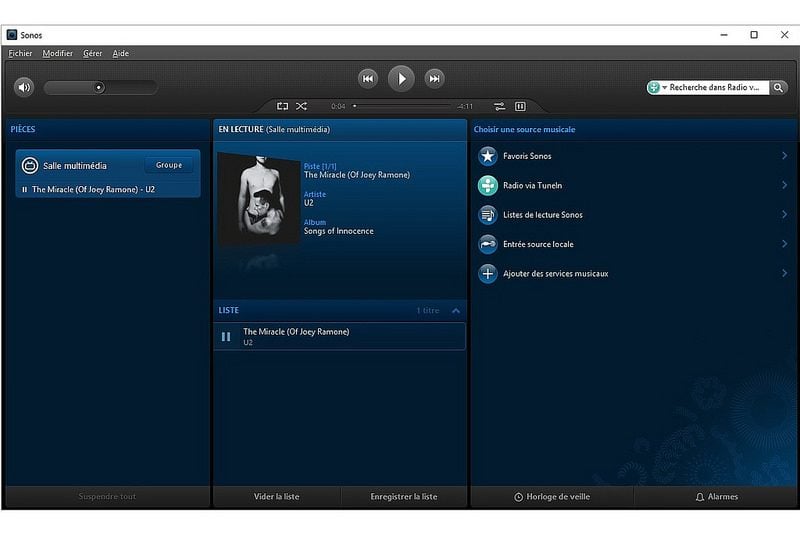This screenshot has height=534, width=800.
Task: Open Entrée source locale icon
Action: point(488,244)
